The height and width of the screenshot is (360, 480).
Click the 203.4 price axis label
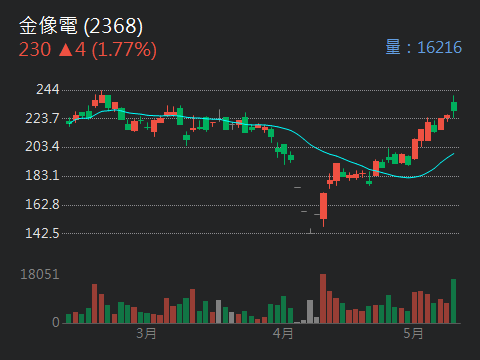(42, 146)
